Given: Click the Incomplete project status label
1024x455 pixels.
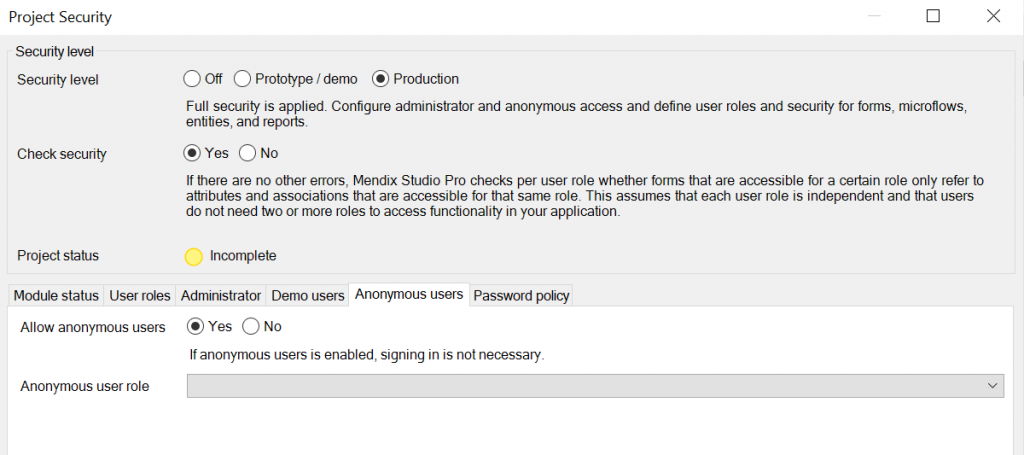Looking at the screenshot, I should click(x=243, y=256).
